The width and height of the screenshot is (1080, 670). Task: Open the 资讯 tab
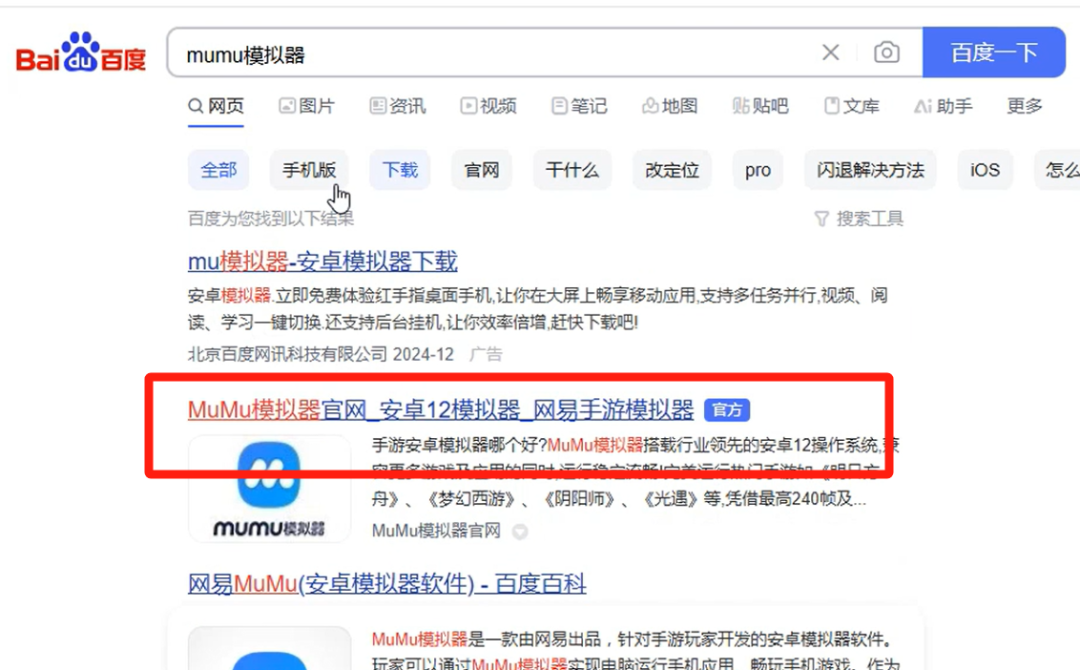tap(397, 106)
